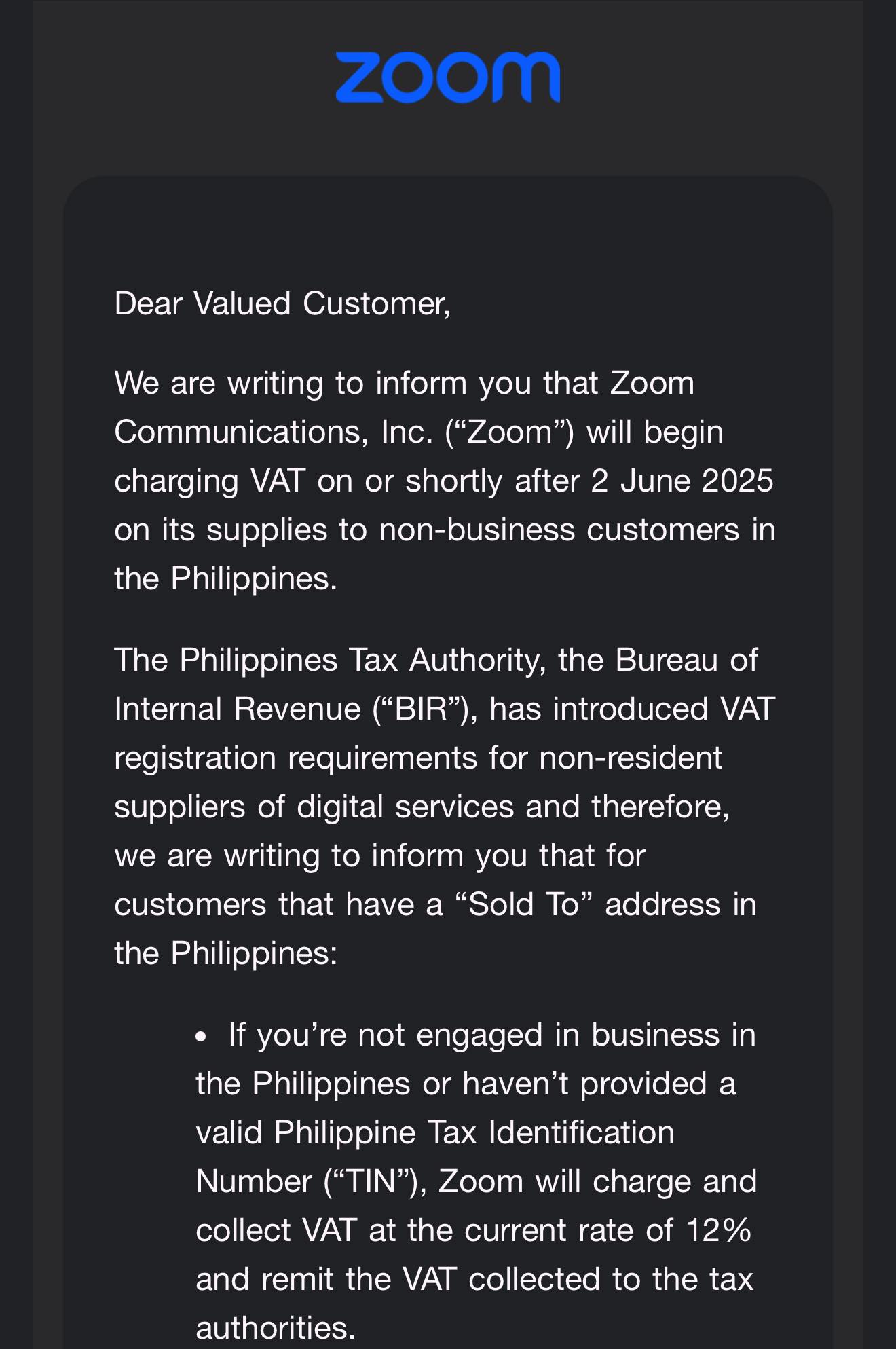Click the bullet point marker

(200, 1037)
